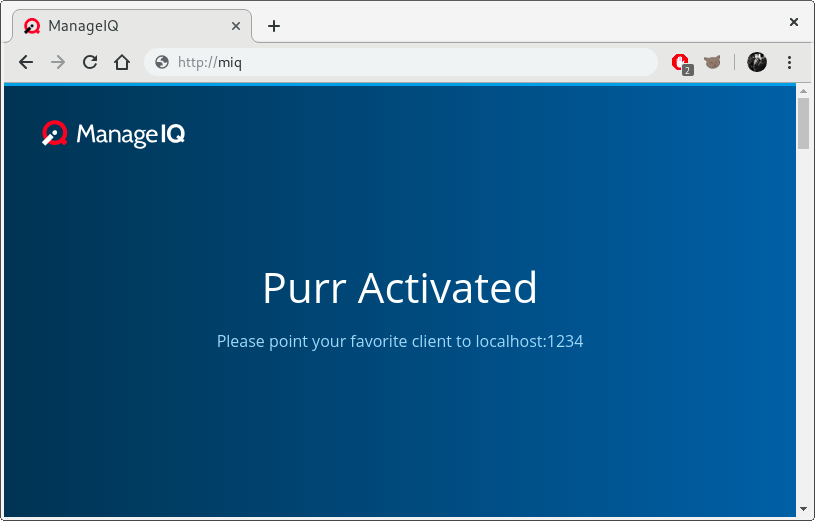Close the ManageIQ tab
This screenshot has height=521, width=815.
(236, 26)
